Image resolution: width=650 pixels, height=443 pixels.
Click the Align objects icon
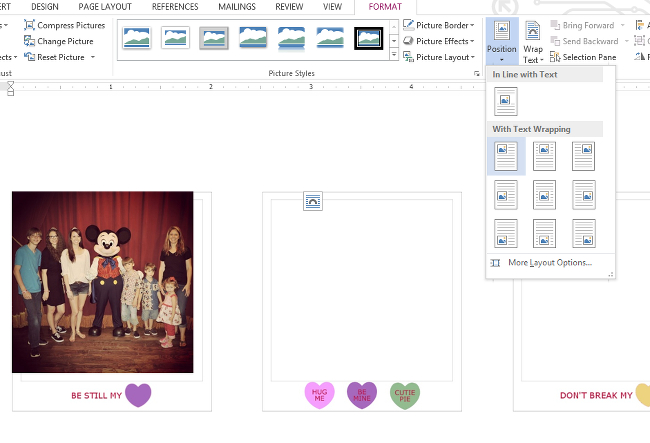(x=640, y=25)
